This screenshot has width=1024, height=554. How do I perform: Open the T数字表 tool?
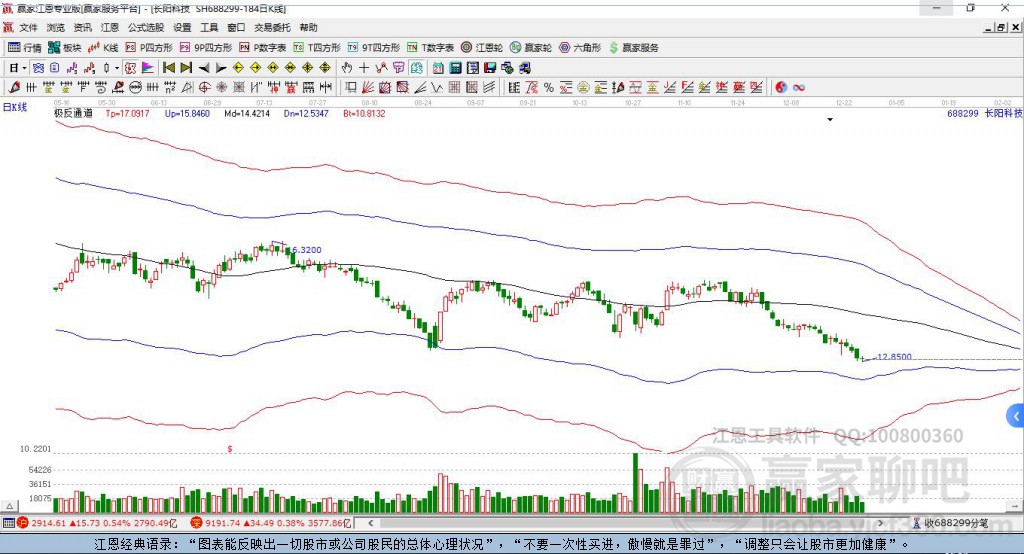coord(430,48)
